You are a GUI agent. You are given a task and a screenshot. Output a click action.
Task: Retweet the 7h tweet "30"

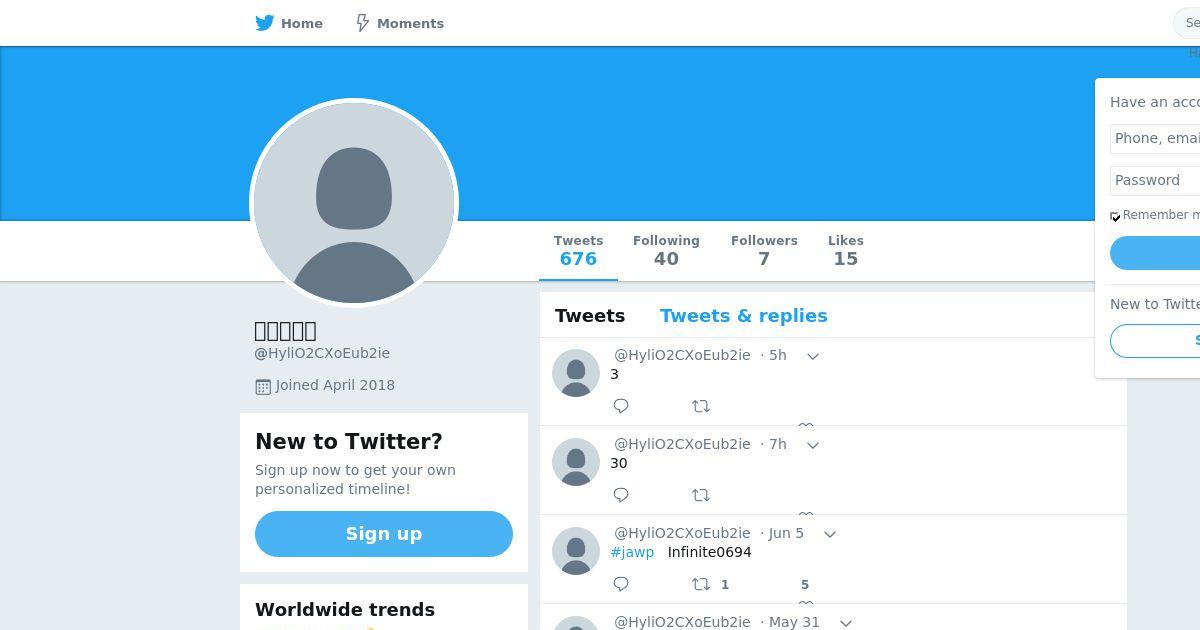(x=701, y=495)
